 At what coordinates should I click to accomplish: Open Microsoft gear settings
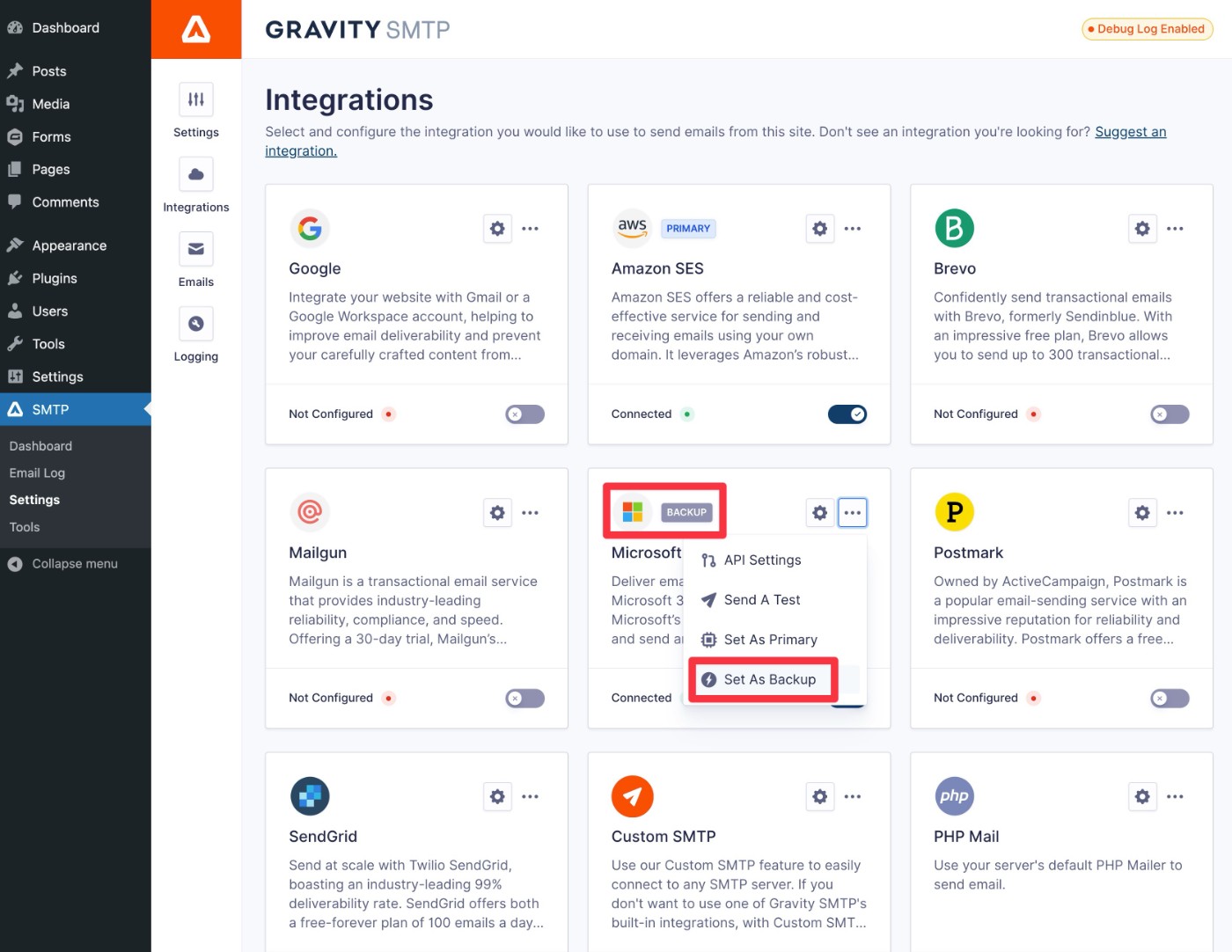(820, 513)
